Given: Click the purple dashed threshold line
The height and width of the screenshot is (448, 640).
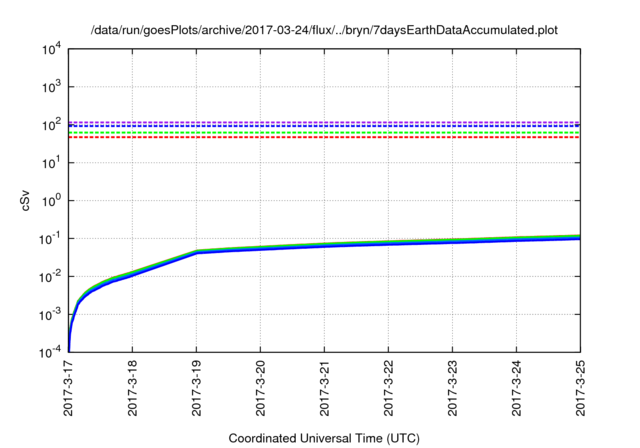Looking at the screenshot, I should click(324, 122).
